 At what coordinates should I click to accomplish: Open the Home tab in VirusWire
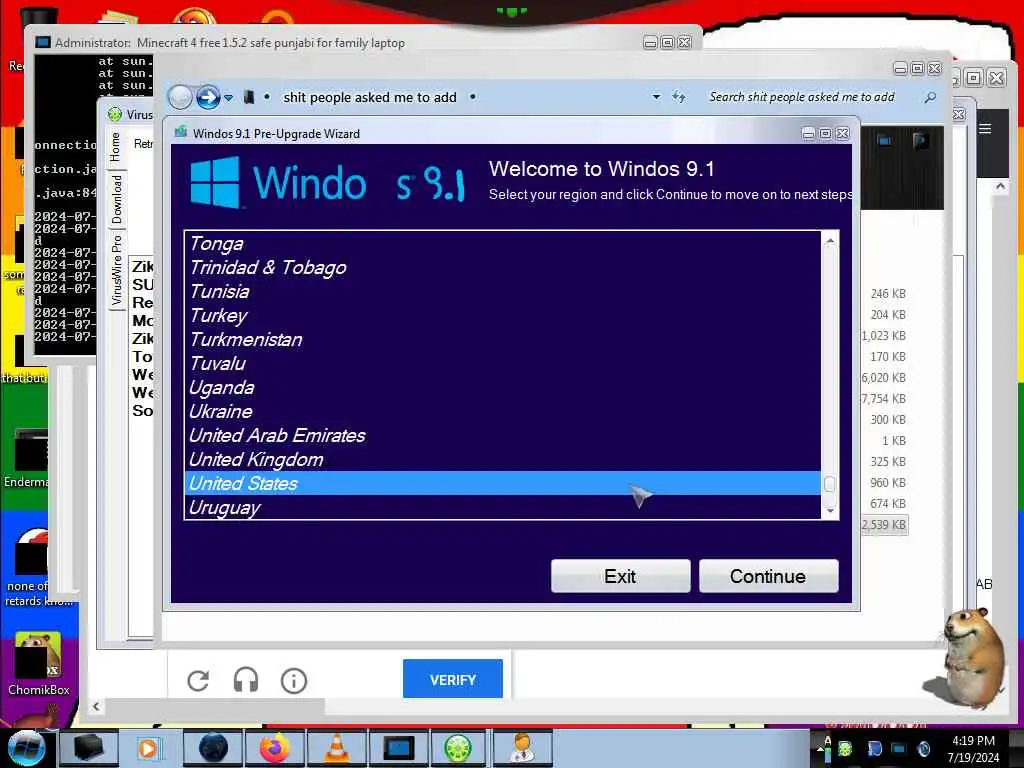(x=116, y=147)
